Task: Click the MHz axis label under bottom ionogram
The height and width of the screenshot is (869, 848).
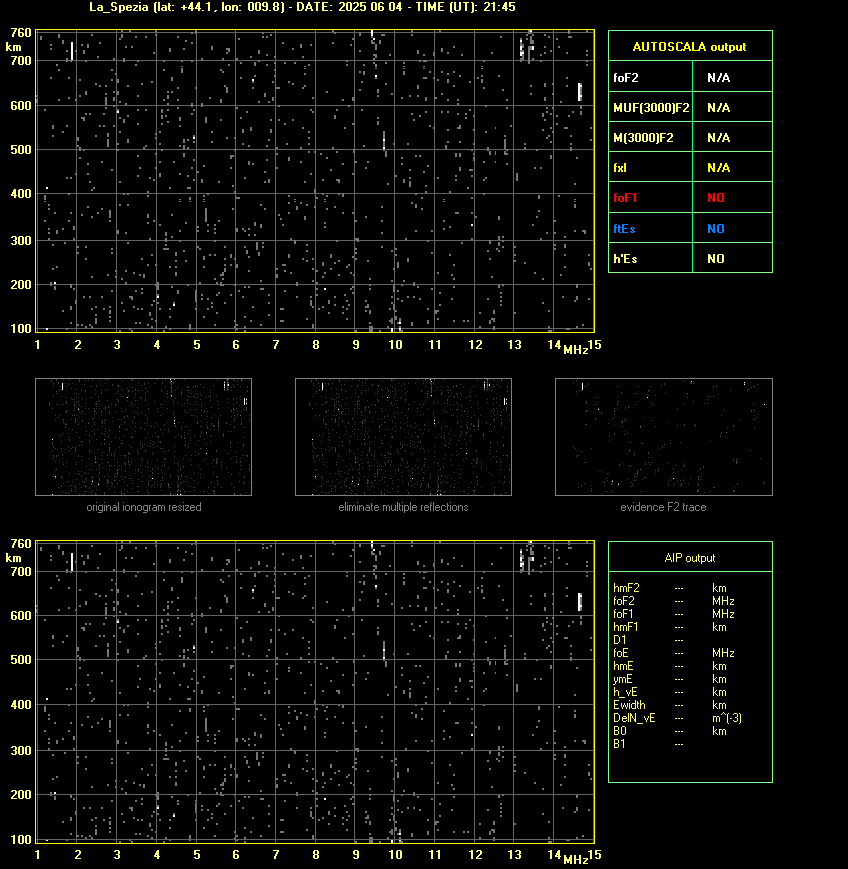Action: point(576,860)
